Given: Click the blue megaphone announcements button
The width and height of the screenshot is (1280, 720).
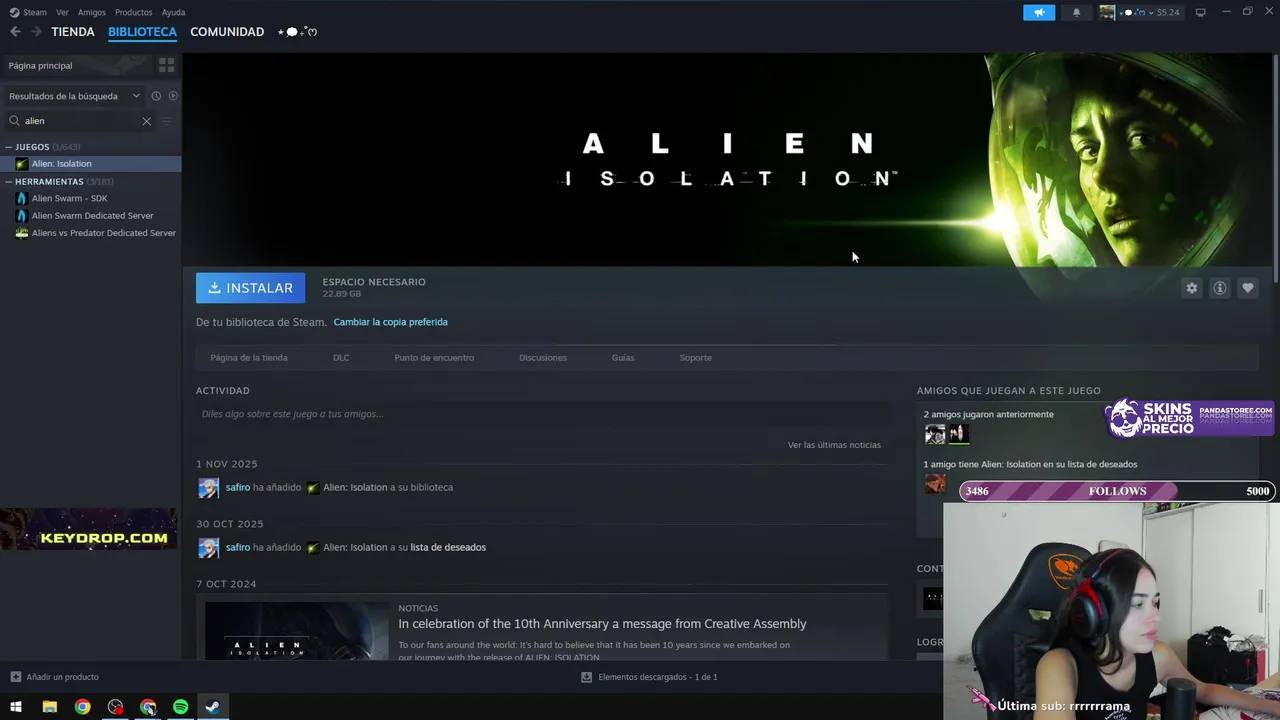Looking at the screenshot, I should click(1039, 12).
